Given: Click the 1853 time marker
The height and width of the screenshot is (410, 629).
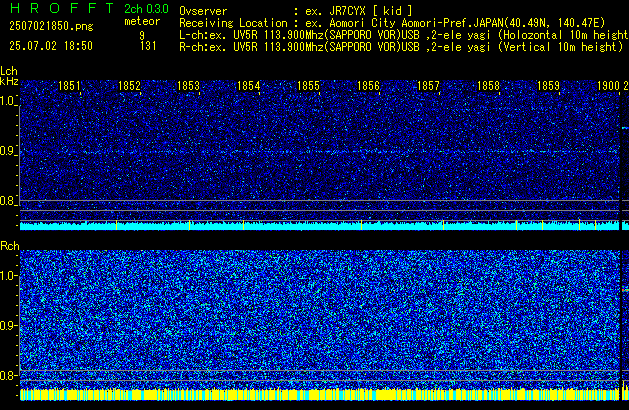Looking at the screenshot, I should [x=189, y=86].
